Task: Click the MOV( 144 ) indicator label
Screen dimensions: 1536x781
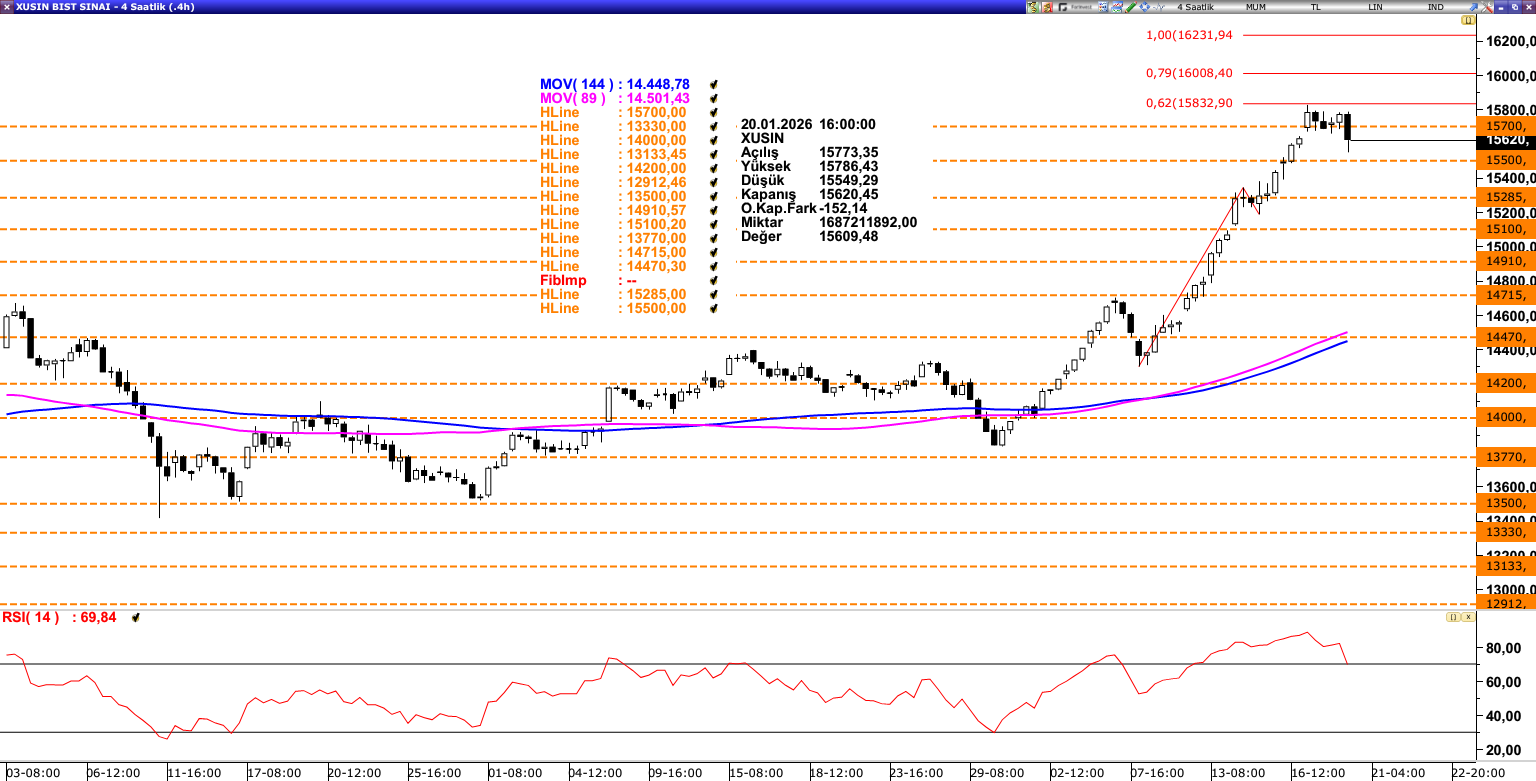Action: coord(576,85)
